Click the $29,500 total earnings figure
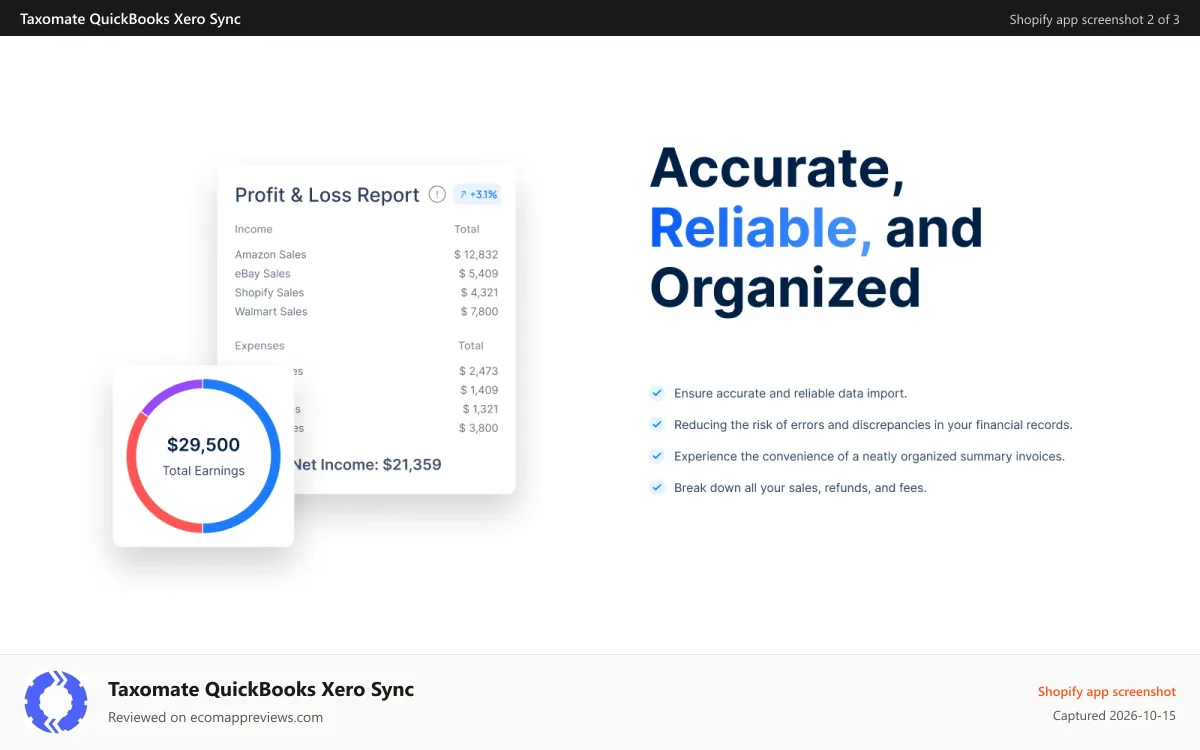Image resolution: width=1200 pixels, height=750 pixels. click(x=203, y=445)
